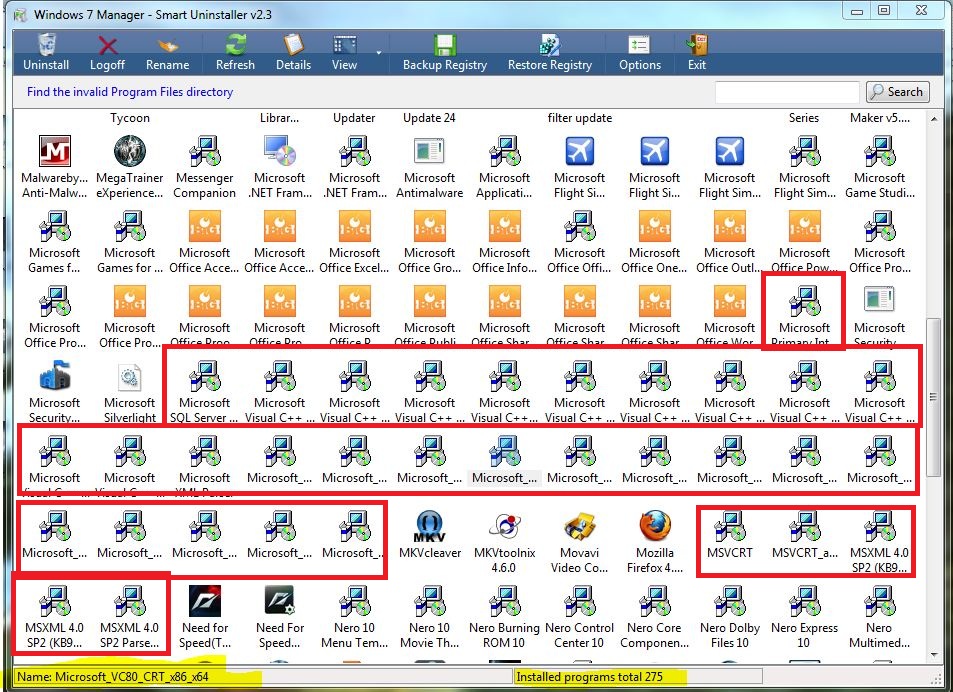953x692 pixels.
Task: Click Find the invalid Program Files directory link
Action: coord(130,92)
